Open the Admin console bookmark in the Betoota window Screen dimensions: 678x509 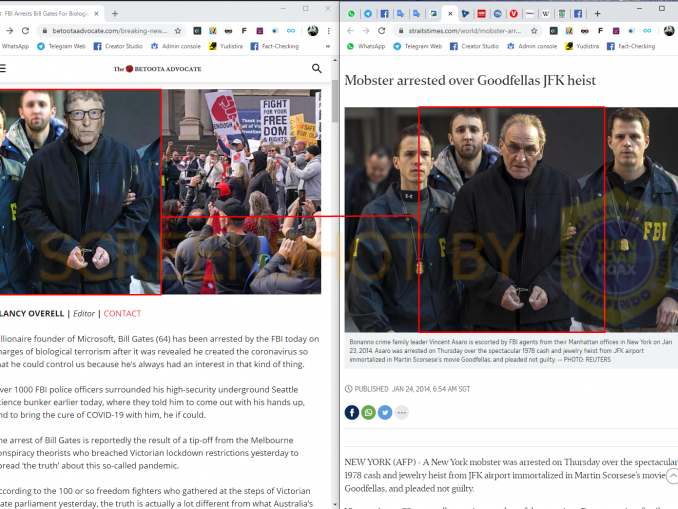pos(175,46)
